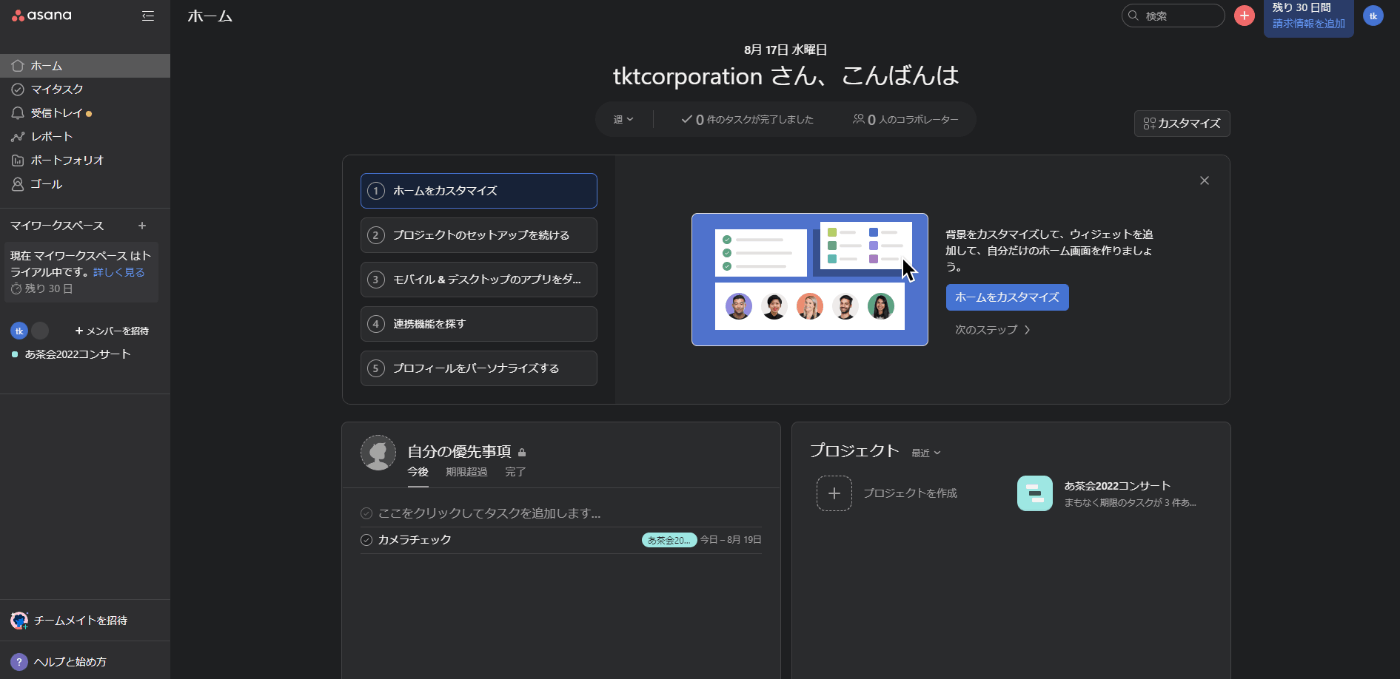The width and height of the screenshot is (1400, 679).
Task: Open 受信トレイ in the sidebar
Action: tap(85, 113)
